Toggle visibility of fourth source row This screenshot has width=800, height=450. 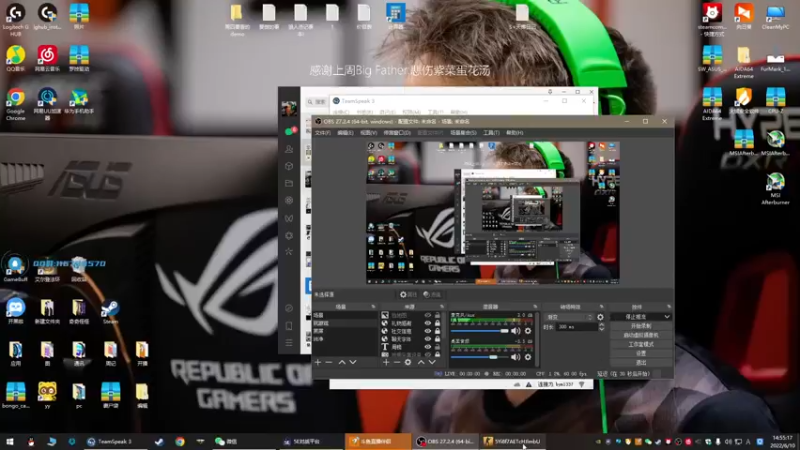[428, 339]
